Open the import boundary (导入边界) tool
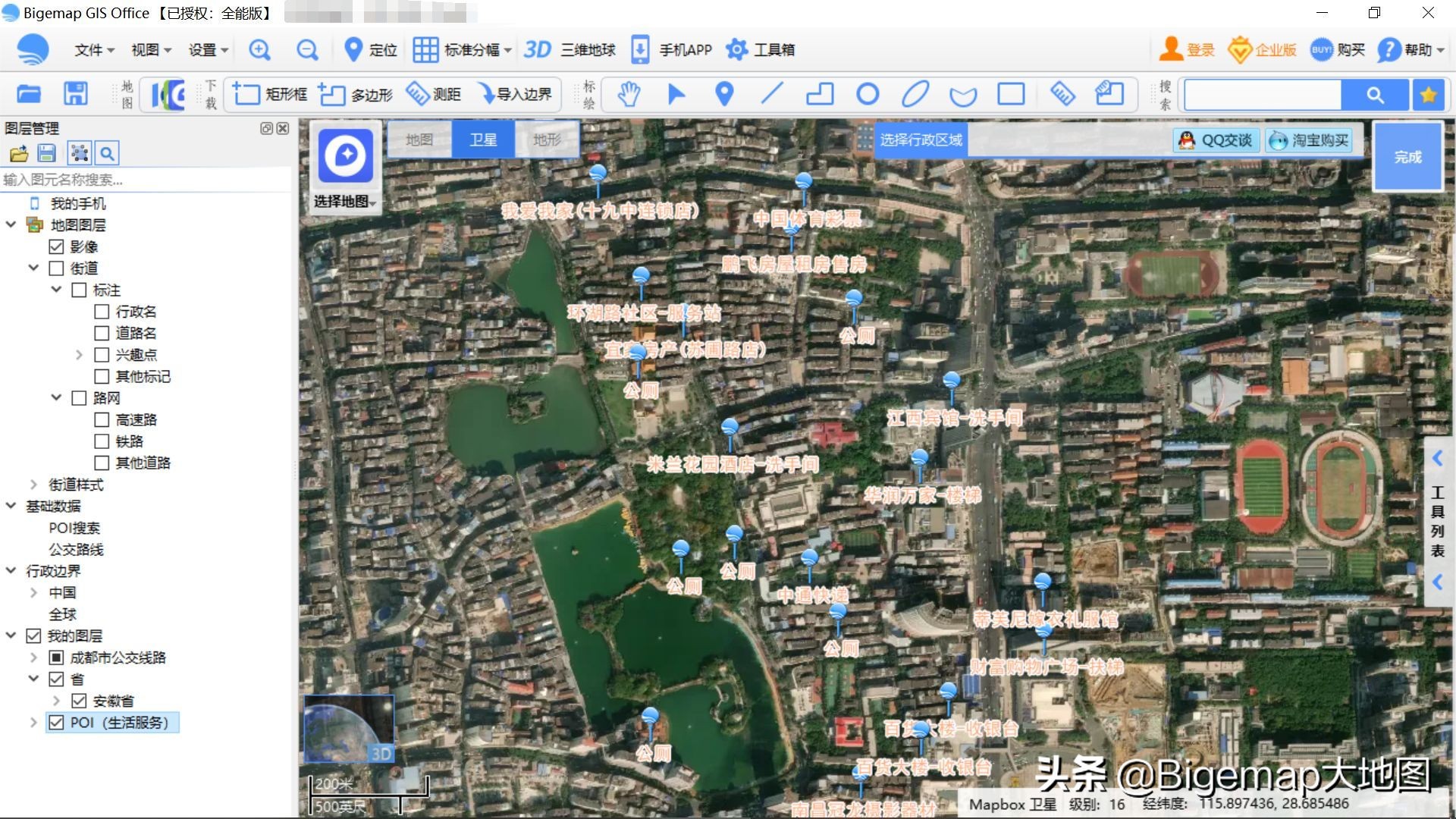 (516, 94)
